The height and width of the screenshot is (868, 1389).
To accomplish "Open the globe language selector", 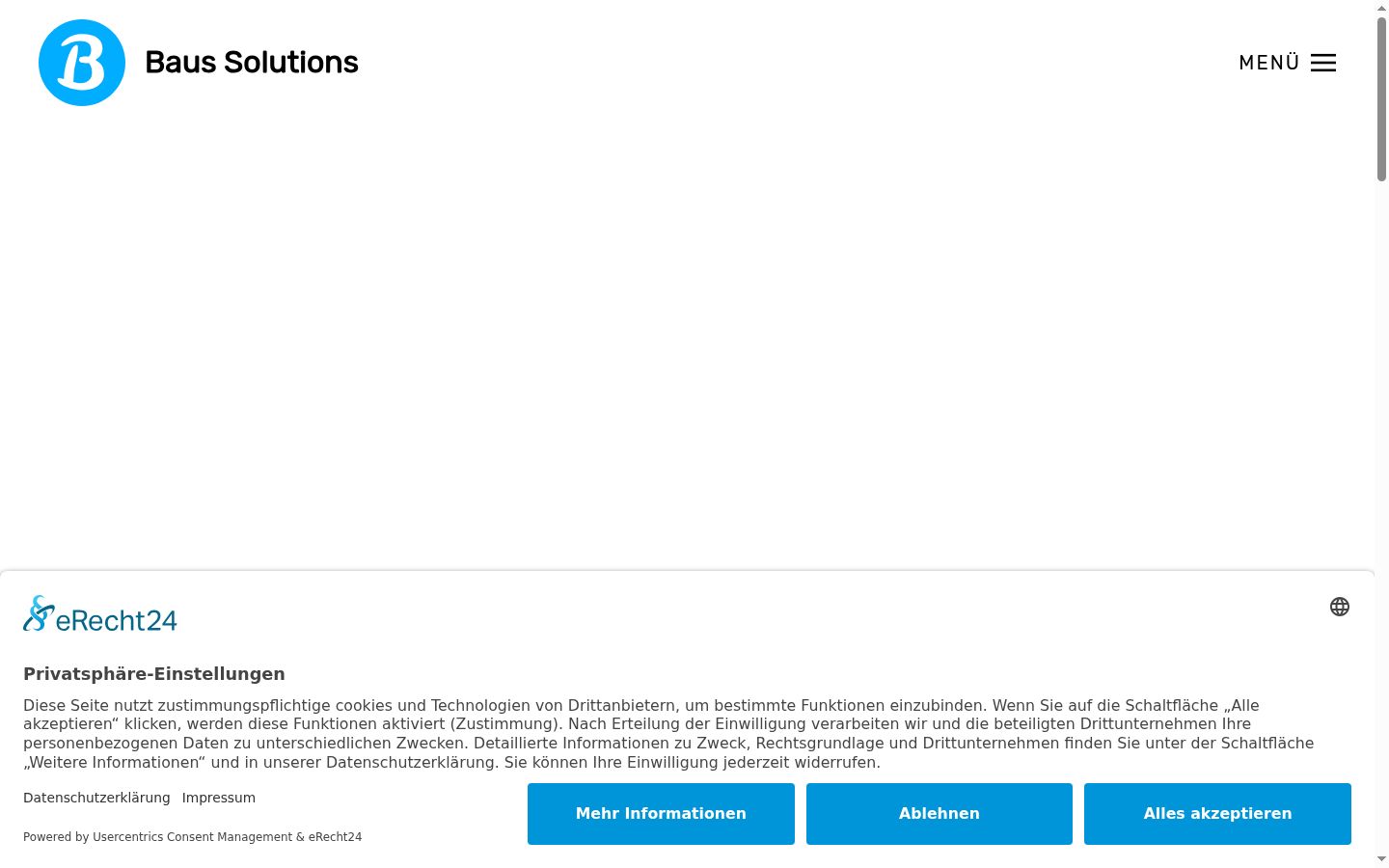I will (x=1340, y=607).
